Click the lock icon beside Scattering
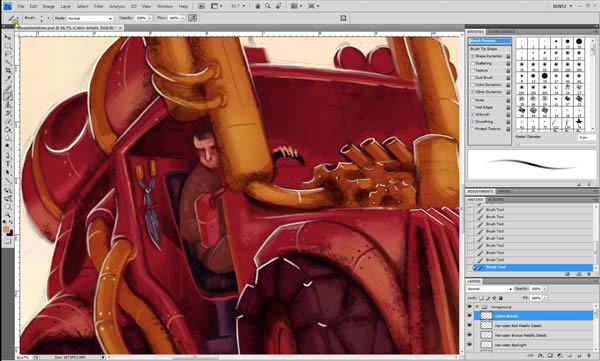 (508, 64)
